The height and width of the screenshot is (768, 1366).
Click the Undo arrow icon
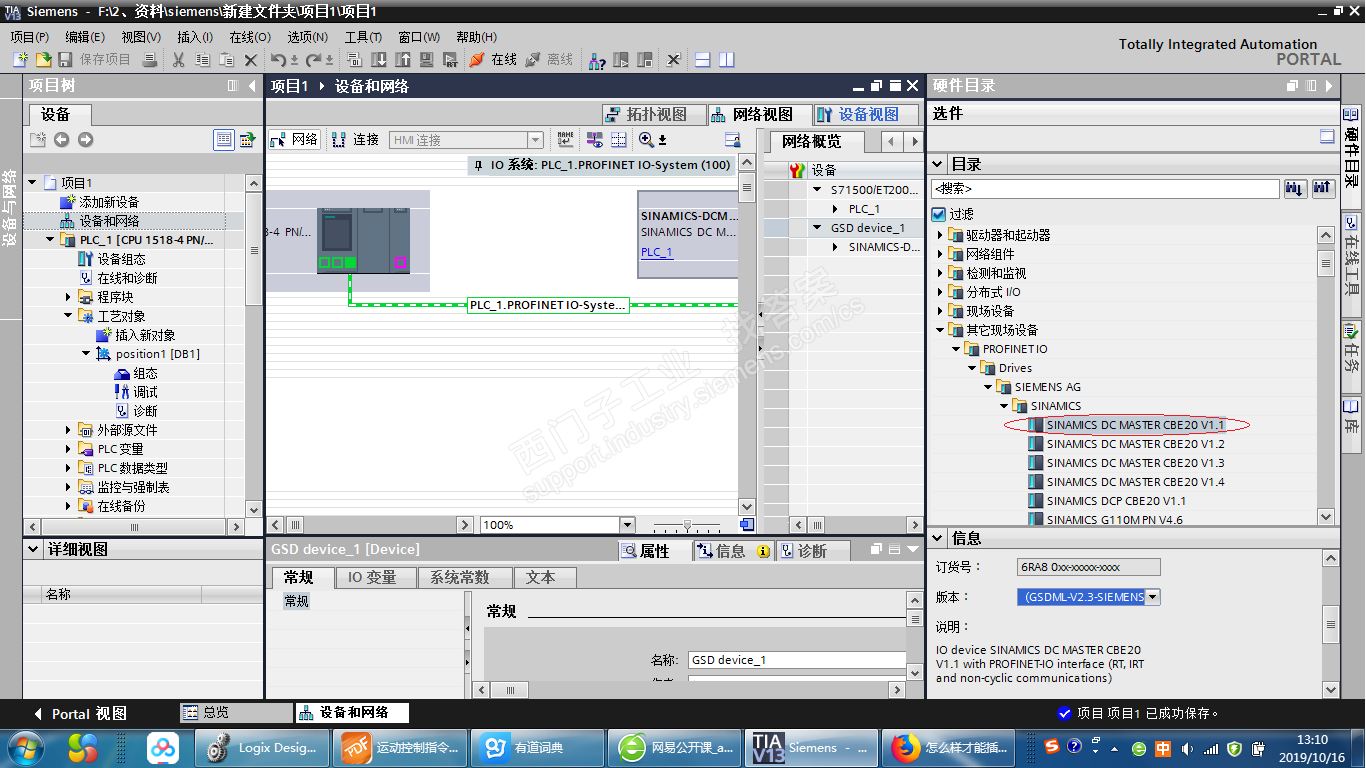[280, 60]
